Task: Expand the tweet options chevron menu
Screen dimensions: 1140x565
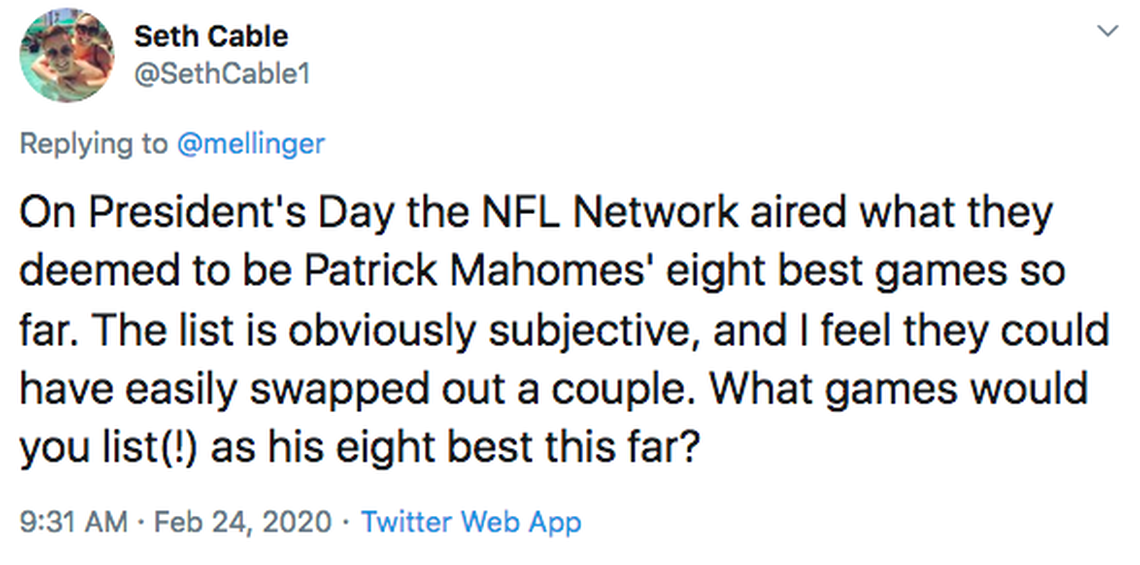Action: point(1107,32)
